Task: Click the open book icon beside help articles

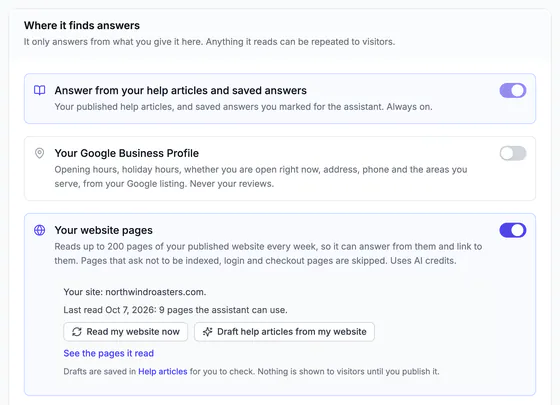Action: pyautogui.click(x=40, y=90)
